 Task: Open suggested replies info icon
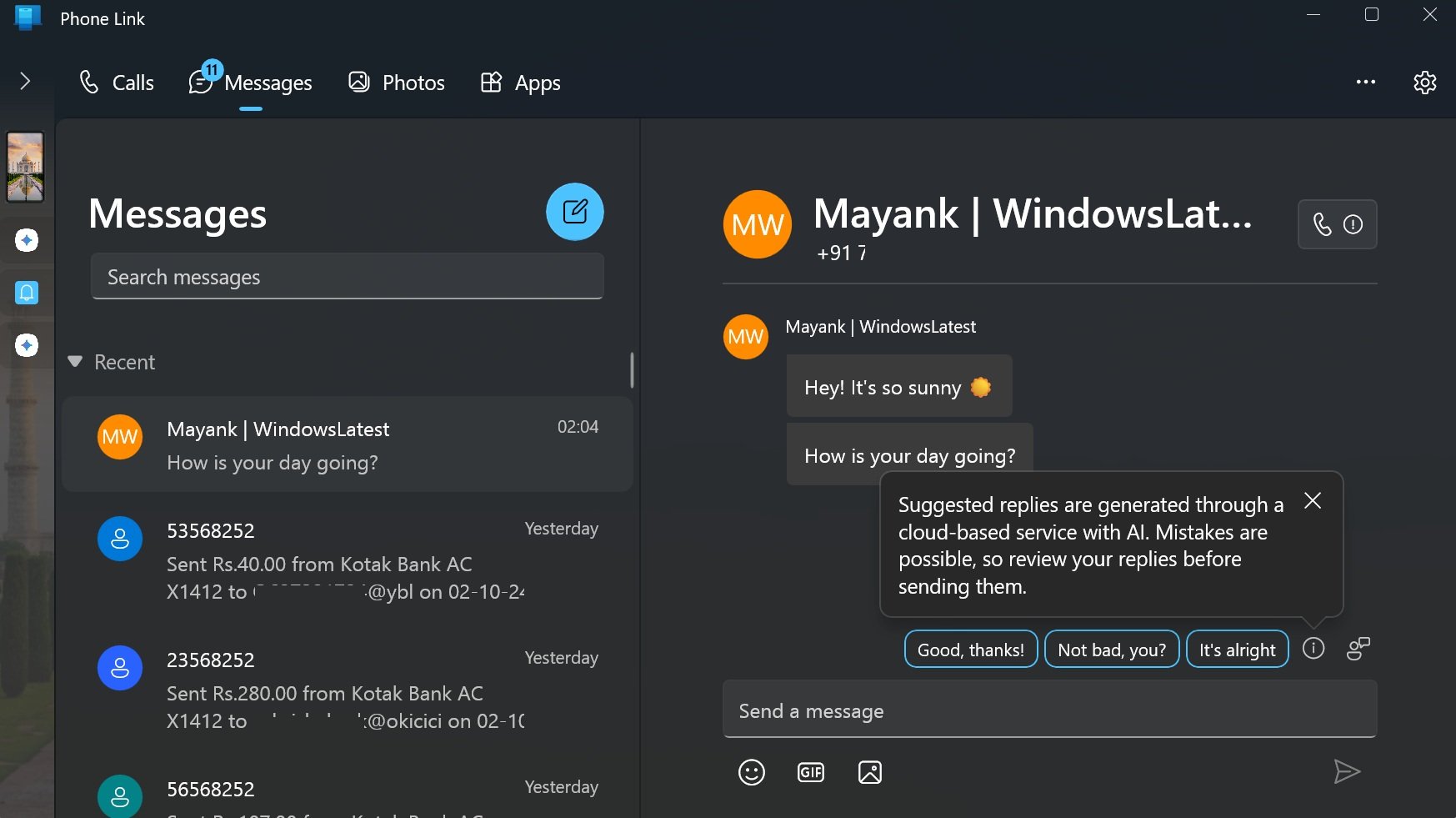(1313, 649)
